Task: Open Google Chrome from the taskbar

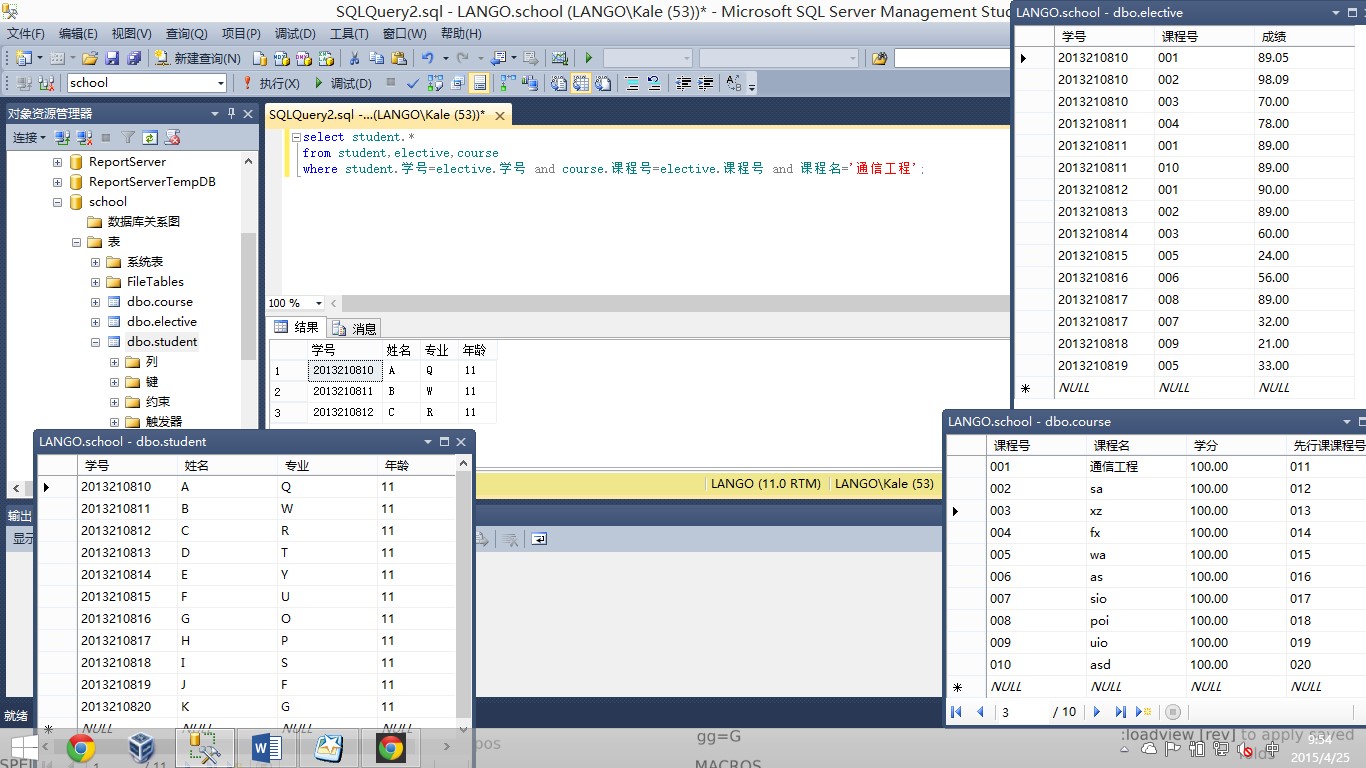Action: coord(81,748)
